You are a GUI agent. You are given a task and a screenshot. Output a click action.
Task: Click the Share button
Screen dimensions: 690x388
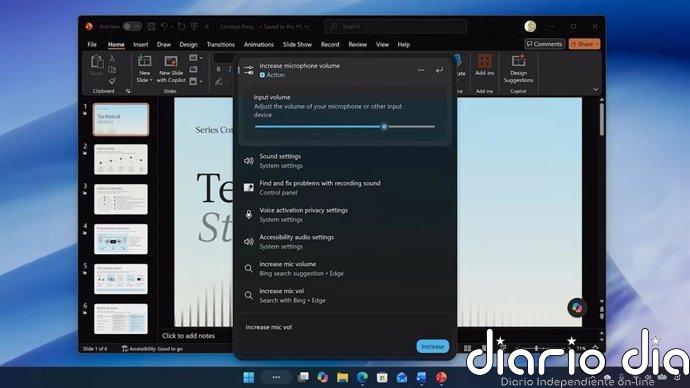click(x=584, y=44)
